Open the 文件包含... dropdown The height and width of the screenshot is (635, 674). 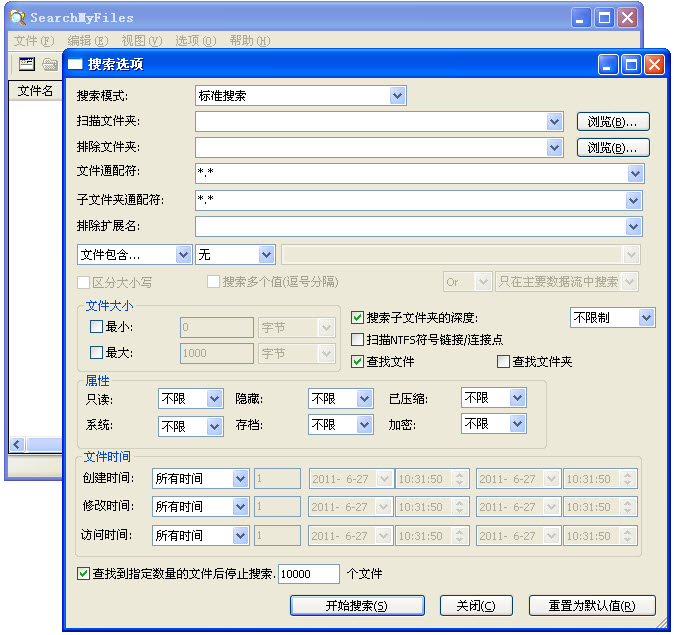click(184, 255)
